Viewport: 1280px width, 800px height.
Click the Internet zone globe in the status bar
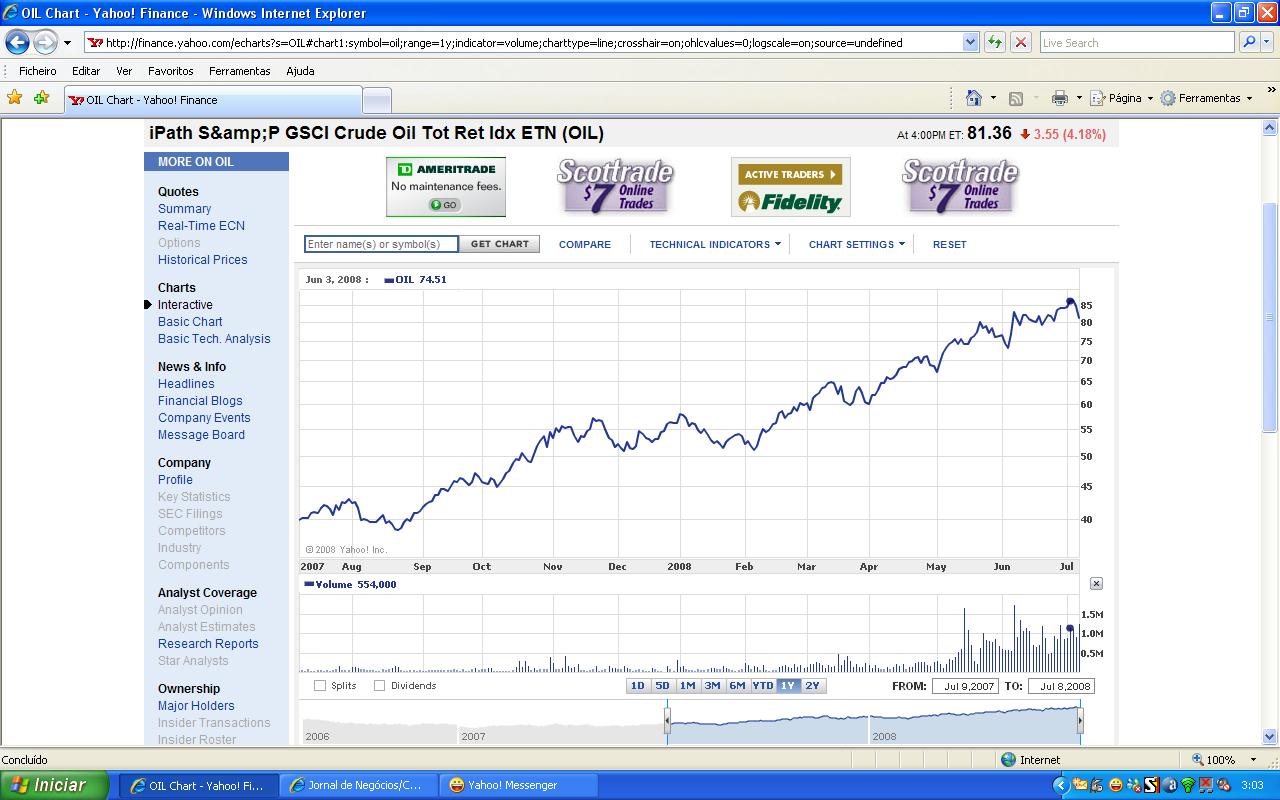coord(1008,760)
